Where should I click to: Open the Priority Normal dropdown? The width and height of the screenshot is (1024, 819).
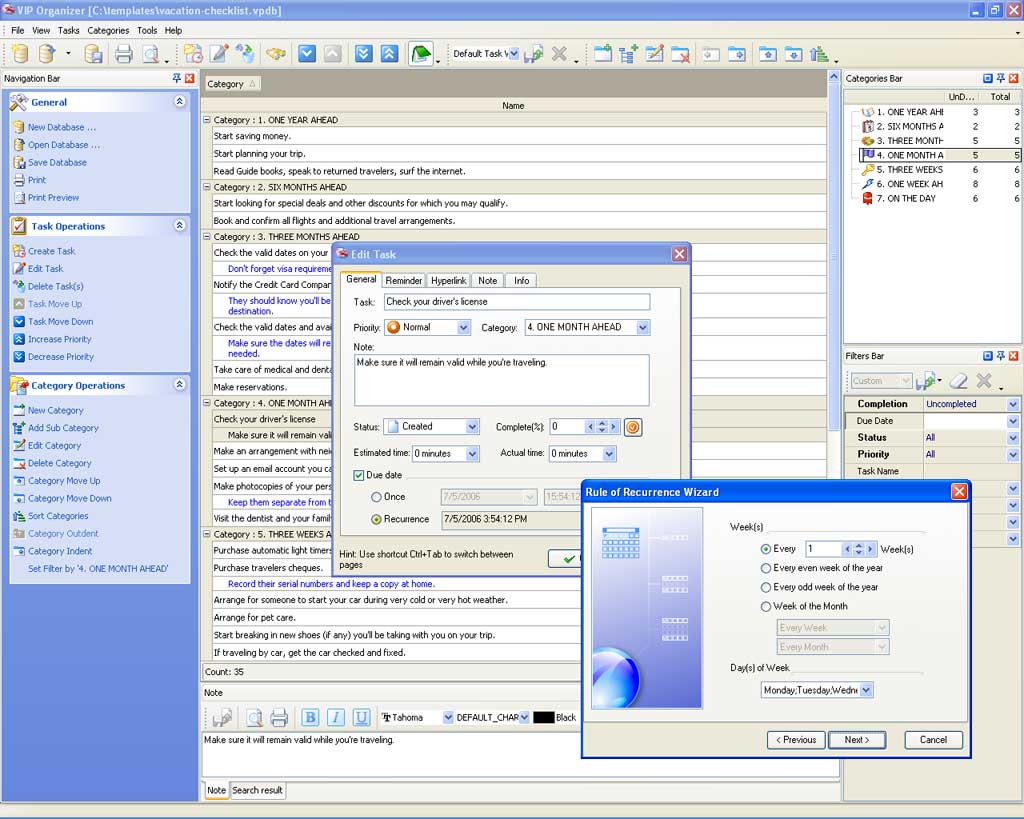pyautogui.click(x=464, y=328)
